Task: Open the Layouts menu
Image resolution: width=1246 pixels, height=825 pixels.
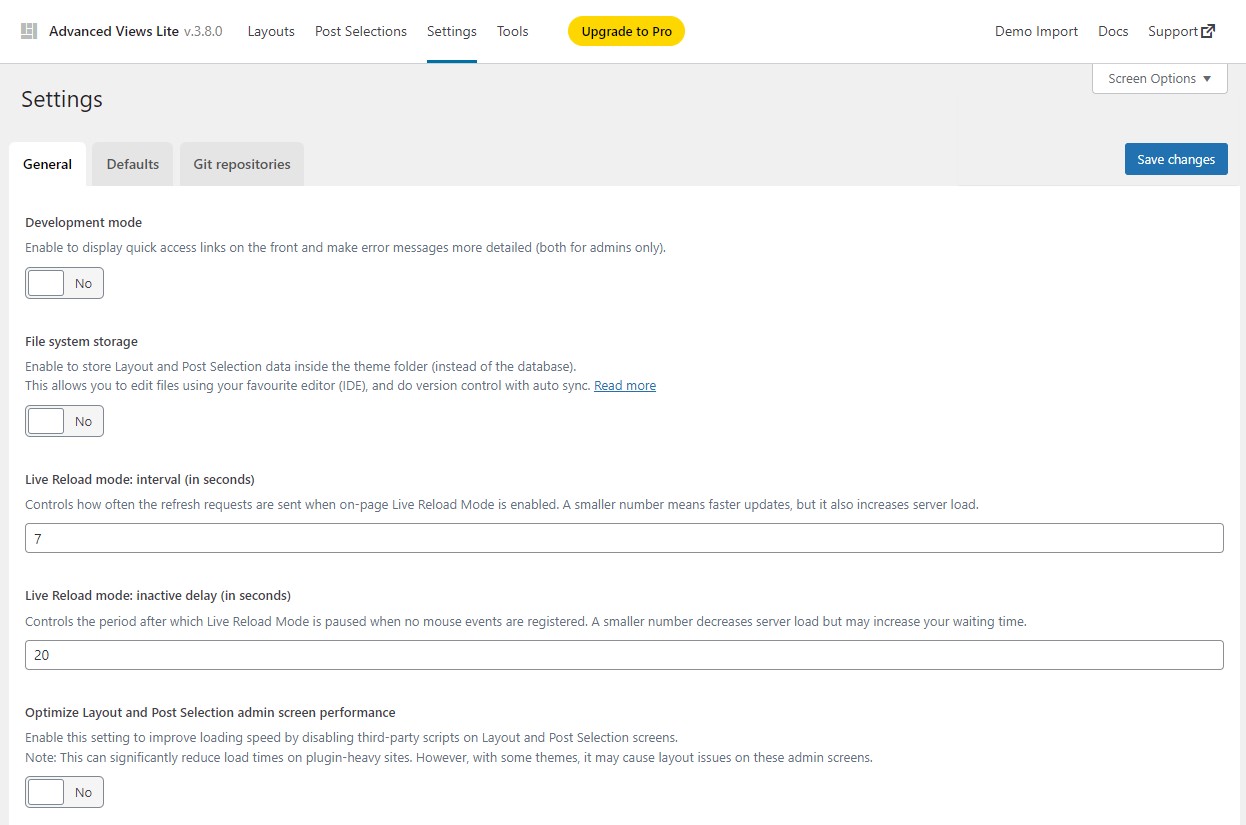Action: coord(270,31)
